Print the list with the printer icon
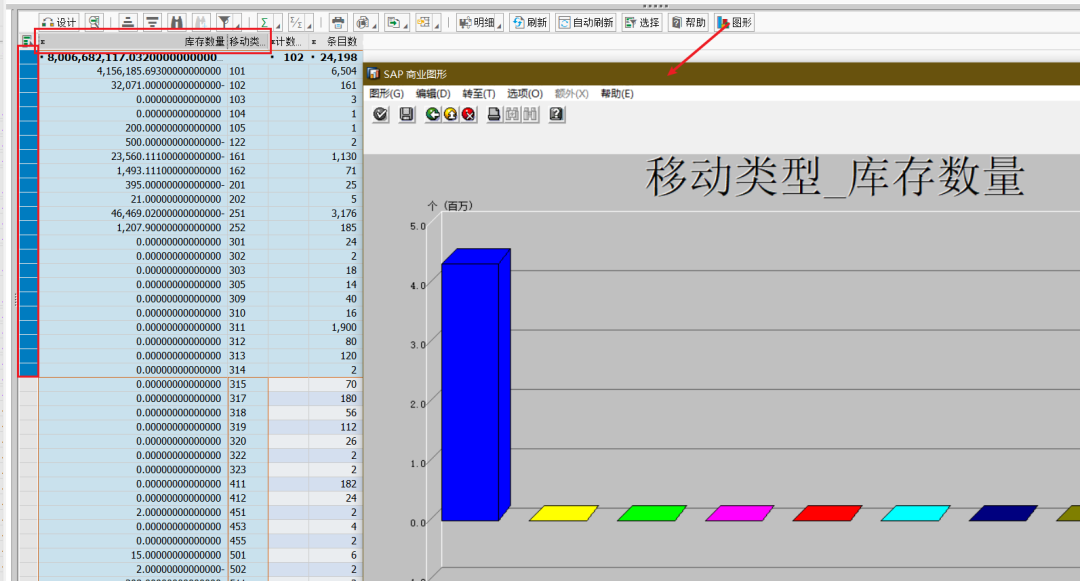This screenshot has height=581, width=1080. pyautogui.click(x=338, y=23)
